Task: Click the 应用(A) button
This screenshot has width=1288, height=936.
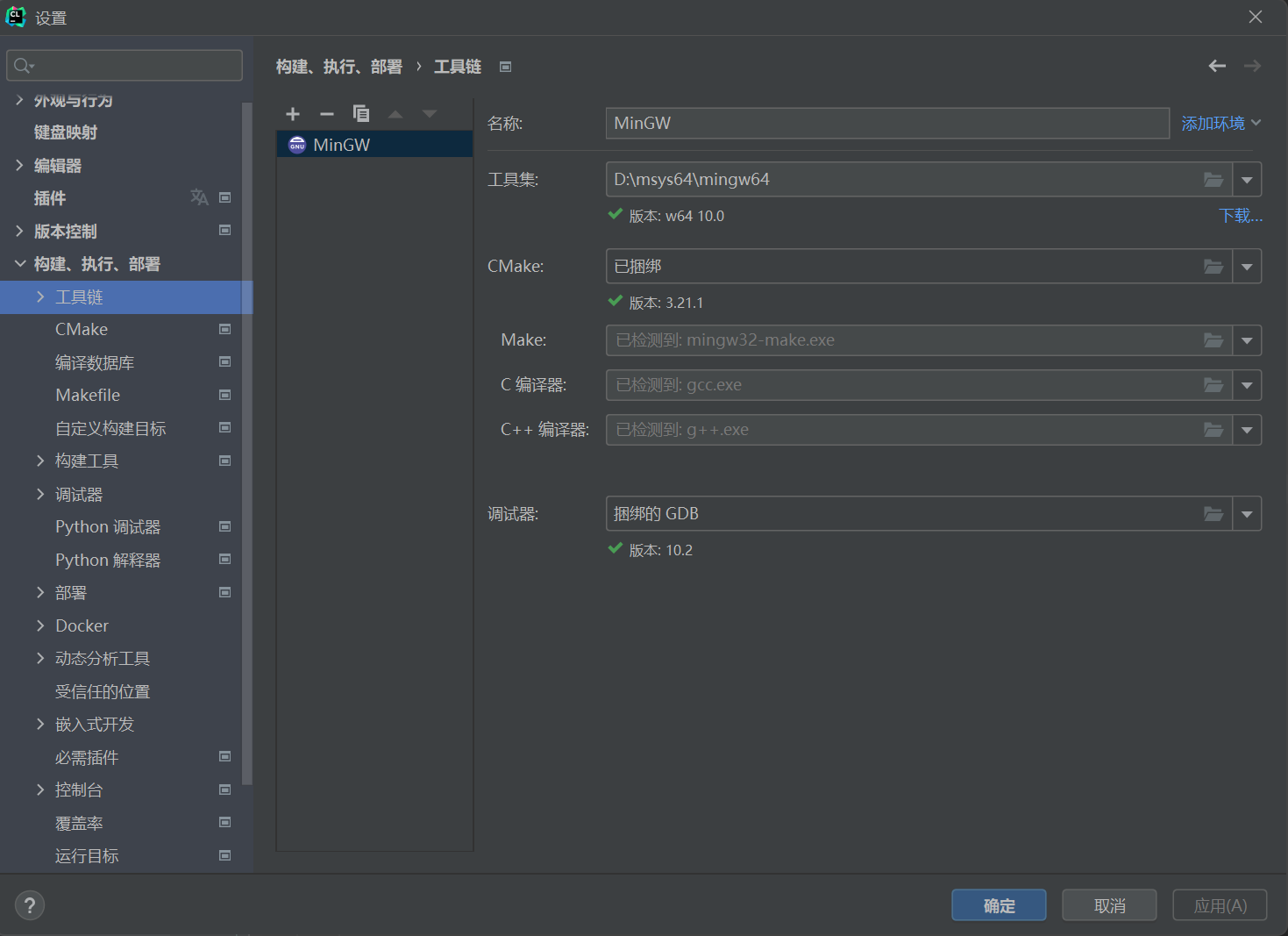Action: pyautogui.click(x=1220, y=905)
